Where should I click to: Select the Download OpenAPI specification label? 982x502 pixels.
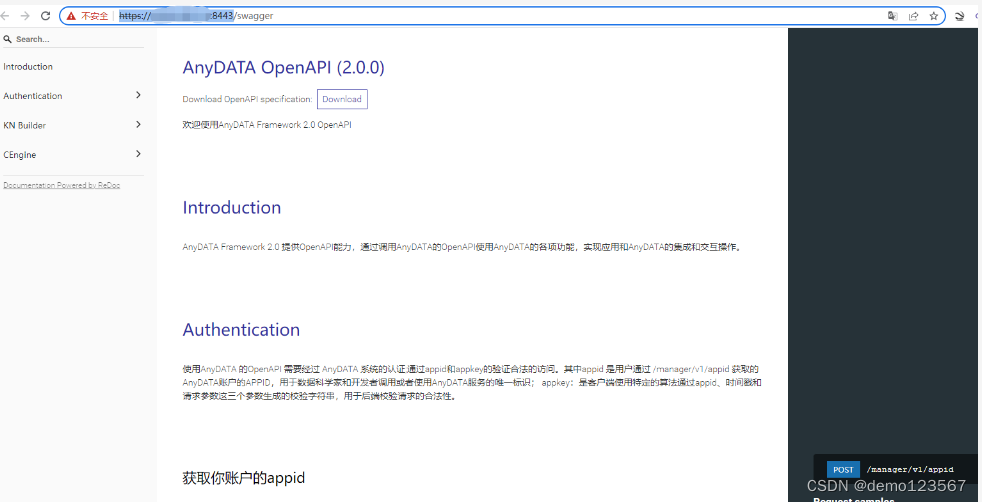coord(247,99)
